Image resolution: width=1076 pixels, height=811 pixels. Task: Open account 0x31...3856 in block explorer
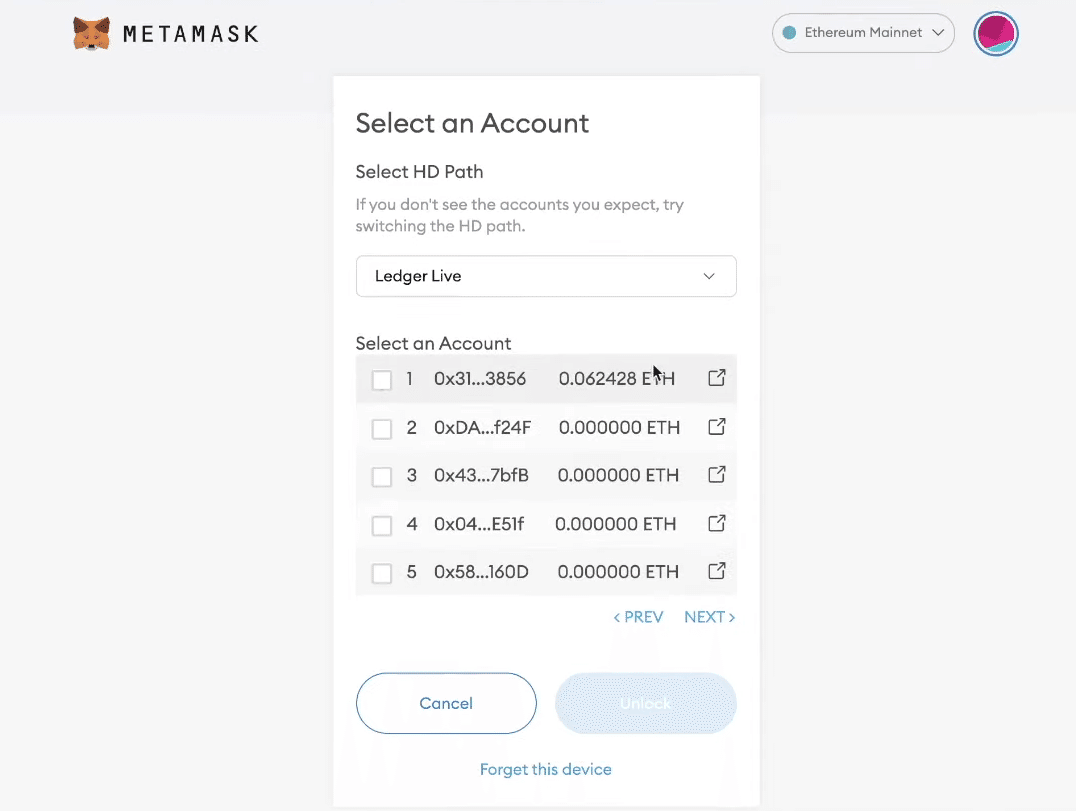tap(716, 378)
